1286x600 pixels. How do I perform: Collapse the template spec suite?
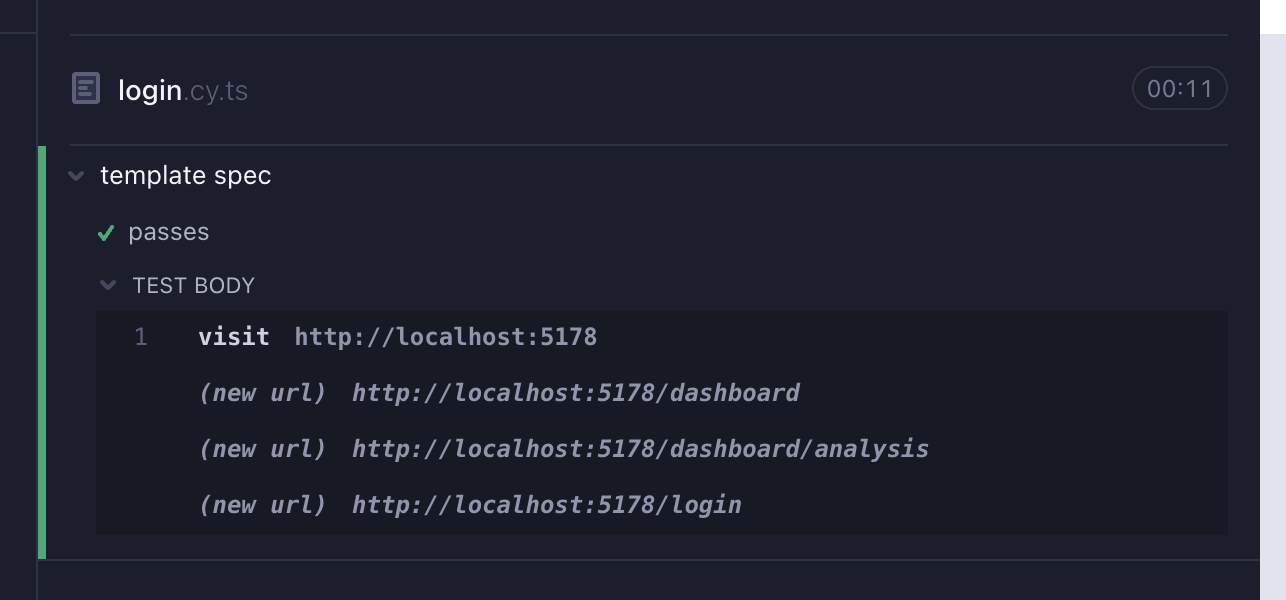pyautogui.click(x=75, y=176)
